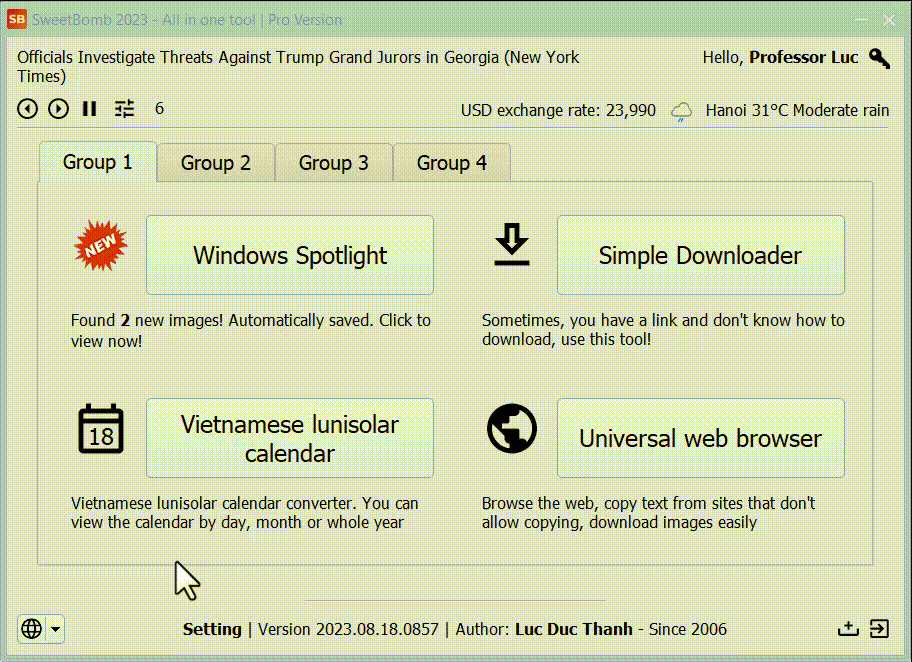
Task: Click the rain cloud weather icon
Action: (682, 111)
